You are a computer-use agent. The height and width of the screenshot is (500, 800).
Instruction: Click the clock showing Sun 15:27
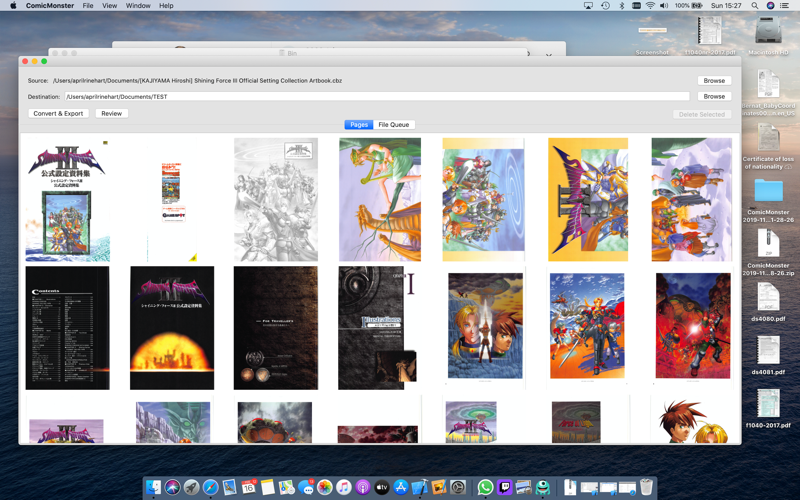[726, 6]
